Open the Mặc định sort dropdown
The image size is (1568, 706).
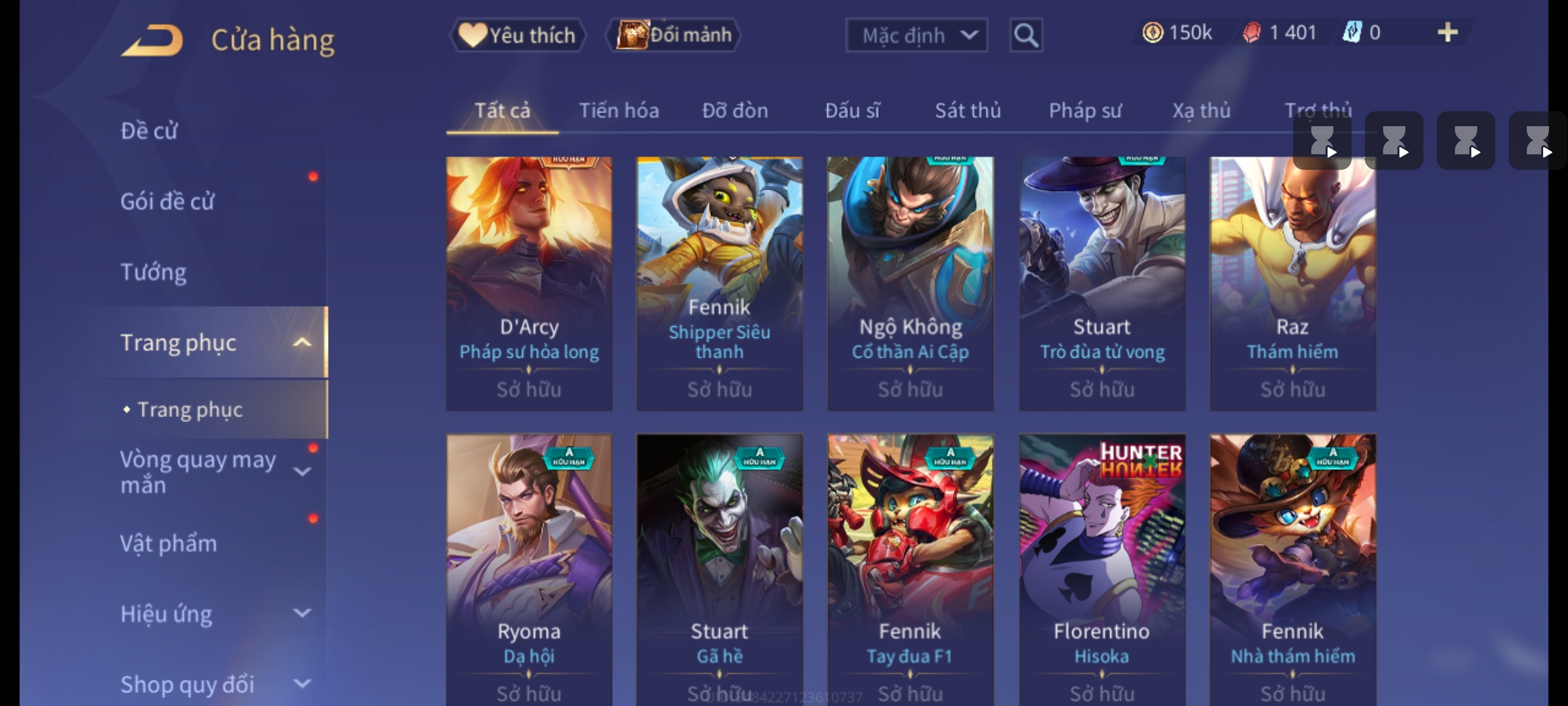pos(916,35)
